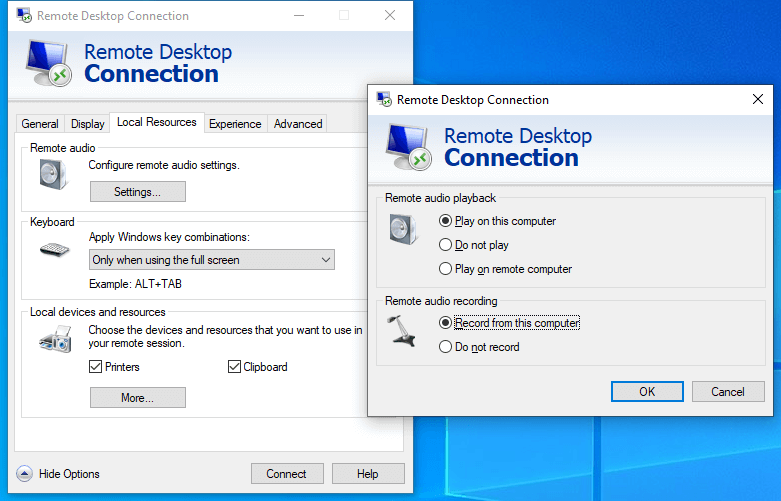Click the speaker icon under Remote audio playback

[404, 230]
